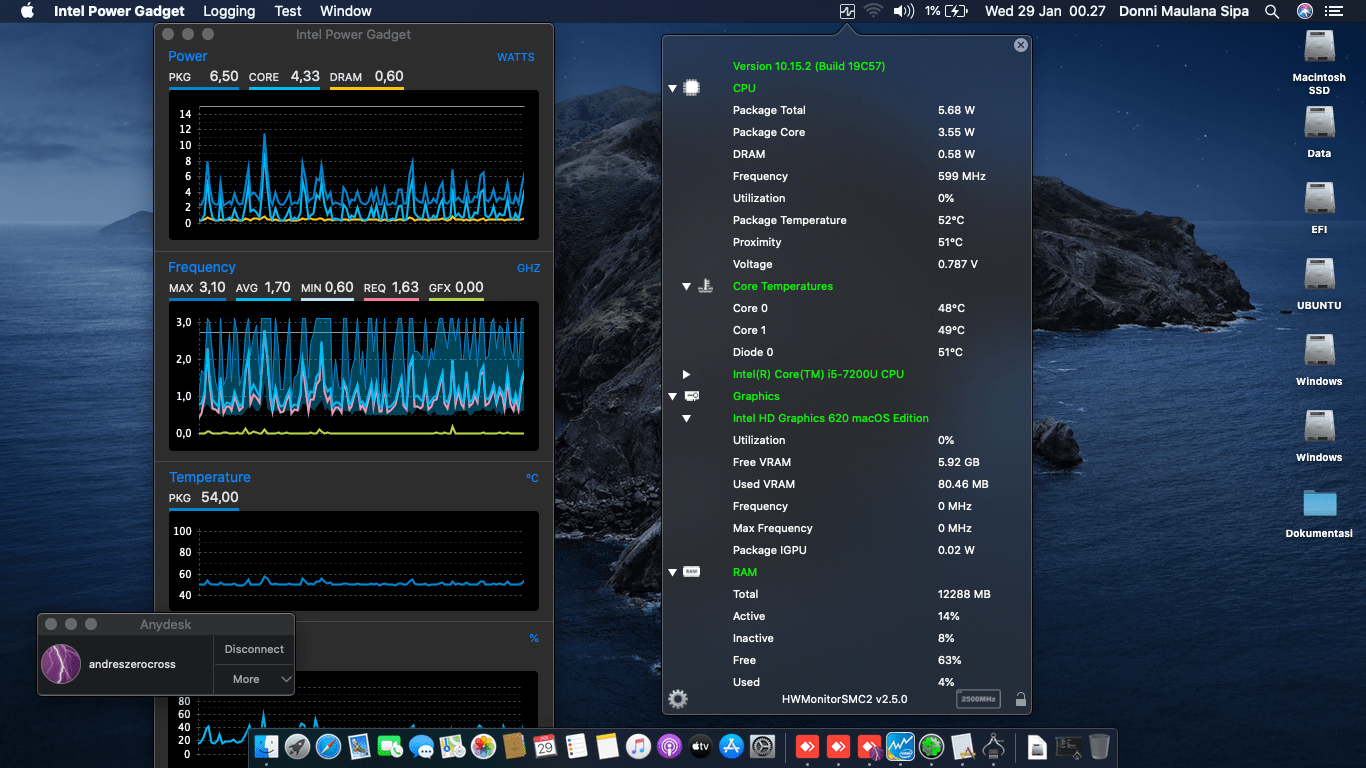
Task: Open the Intel Power Gadget menu
Action: (x=119, y=11)
